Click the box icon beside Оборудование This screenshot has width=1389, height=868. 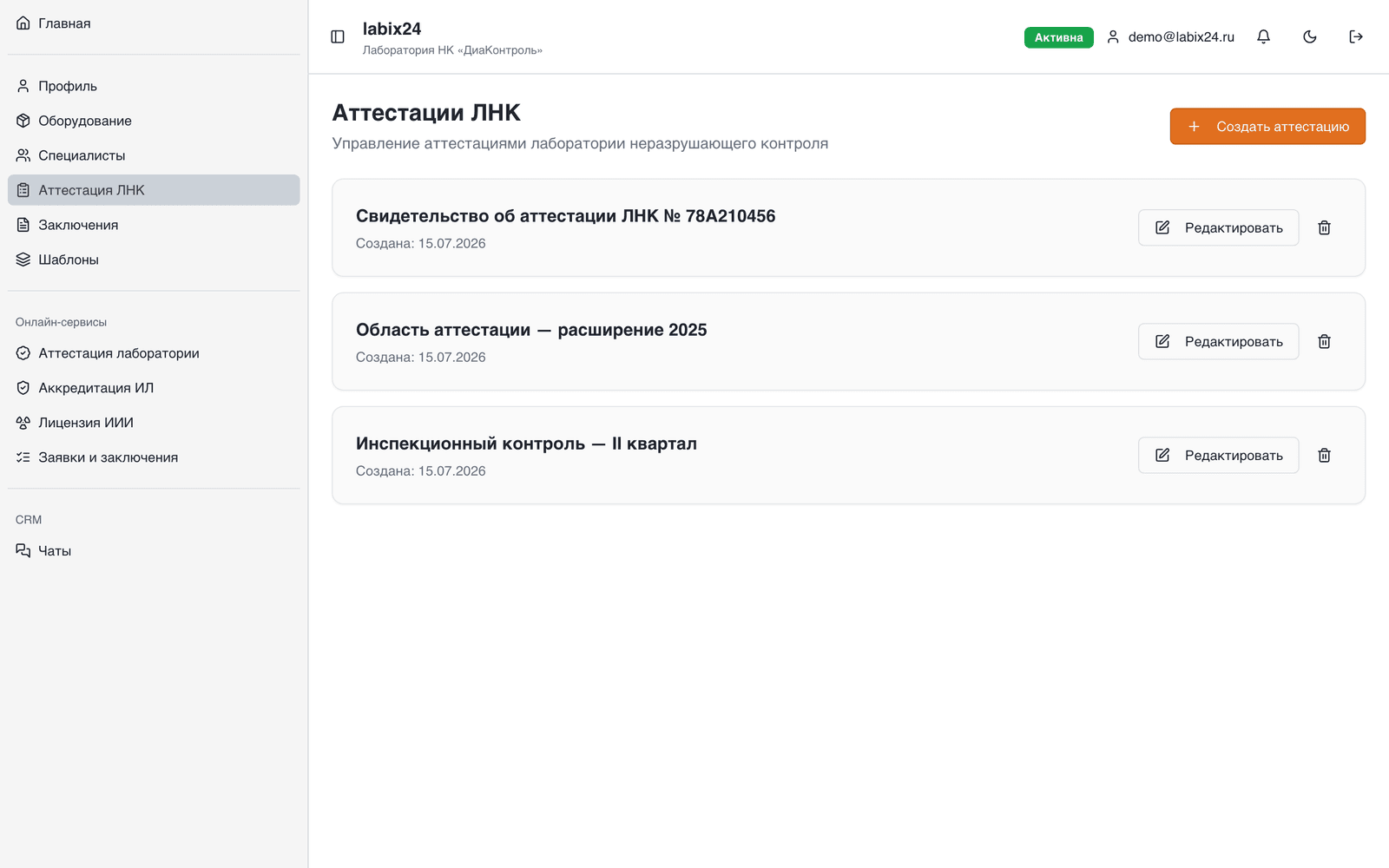pos(23,121)
